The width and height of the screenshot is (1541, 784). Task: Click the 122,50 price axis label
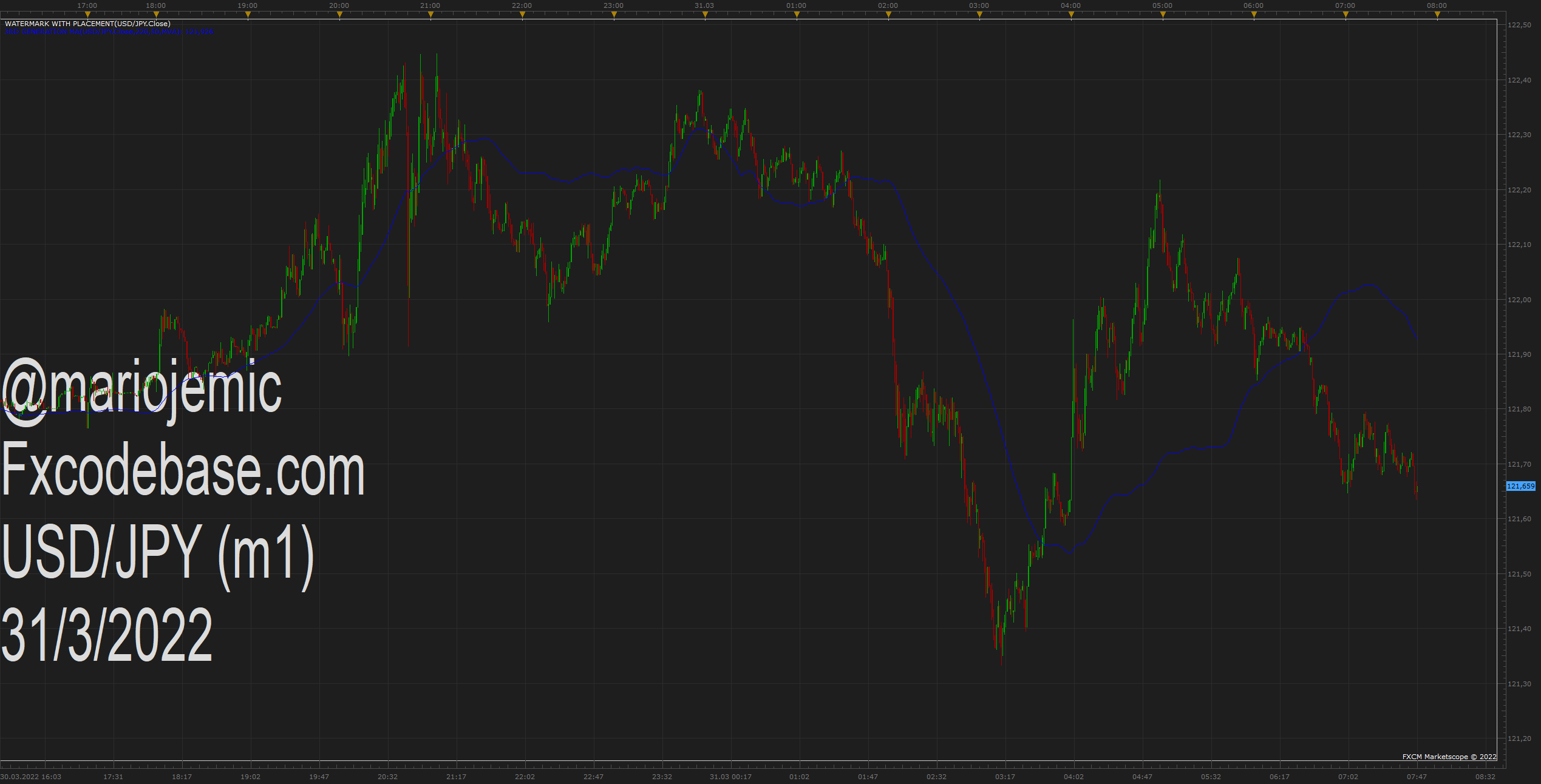(x=1519, y=25)
